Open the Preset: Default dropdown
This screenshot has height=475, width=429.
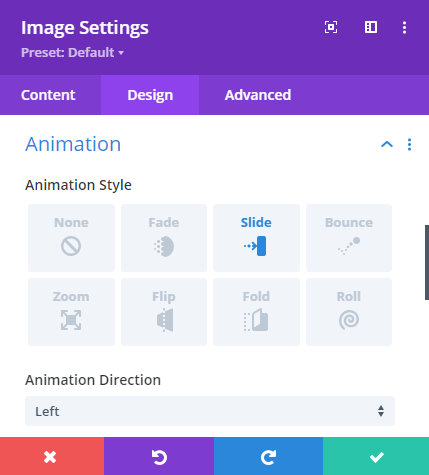tap(72, 53)
